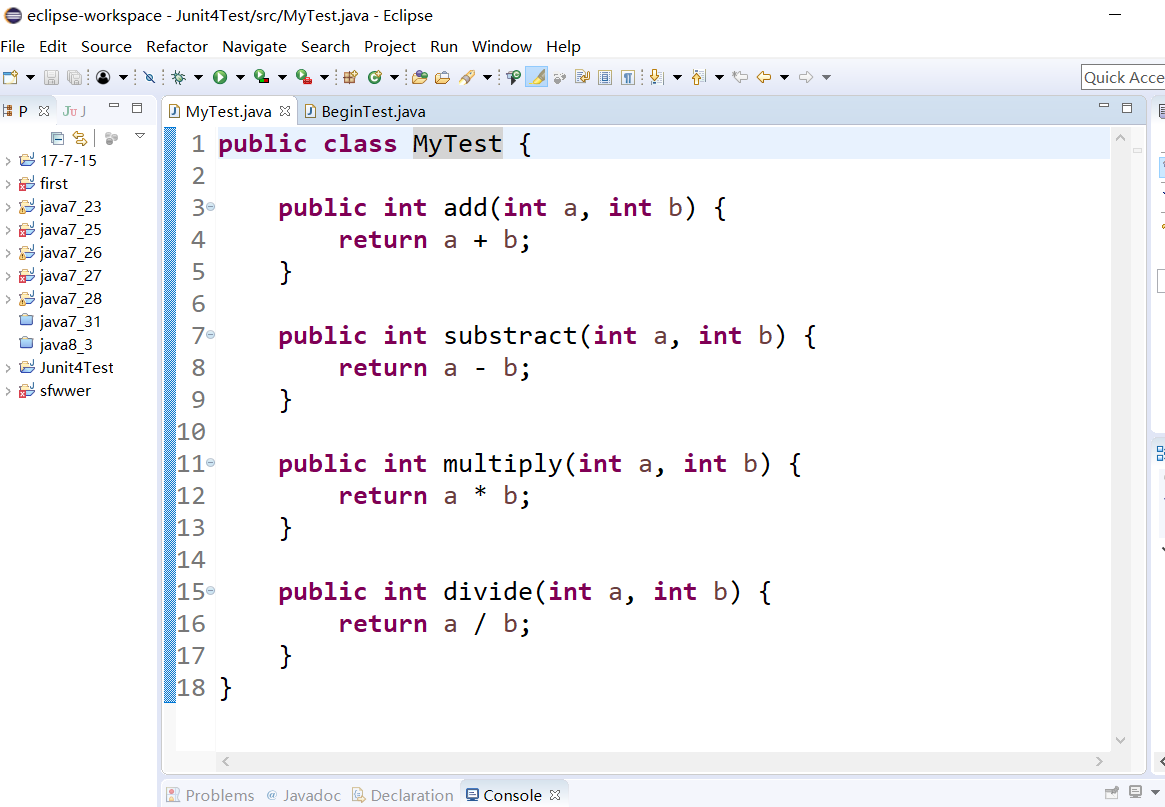
Task: Expand the Junit4Test project
Action: (x=7, y=368)
